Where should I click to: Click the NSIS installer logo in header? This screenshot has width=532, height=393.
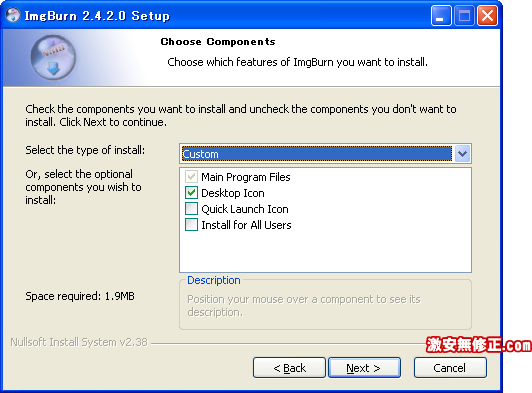click(53, 57)
